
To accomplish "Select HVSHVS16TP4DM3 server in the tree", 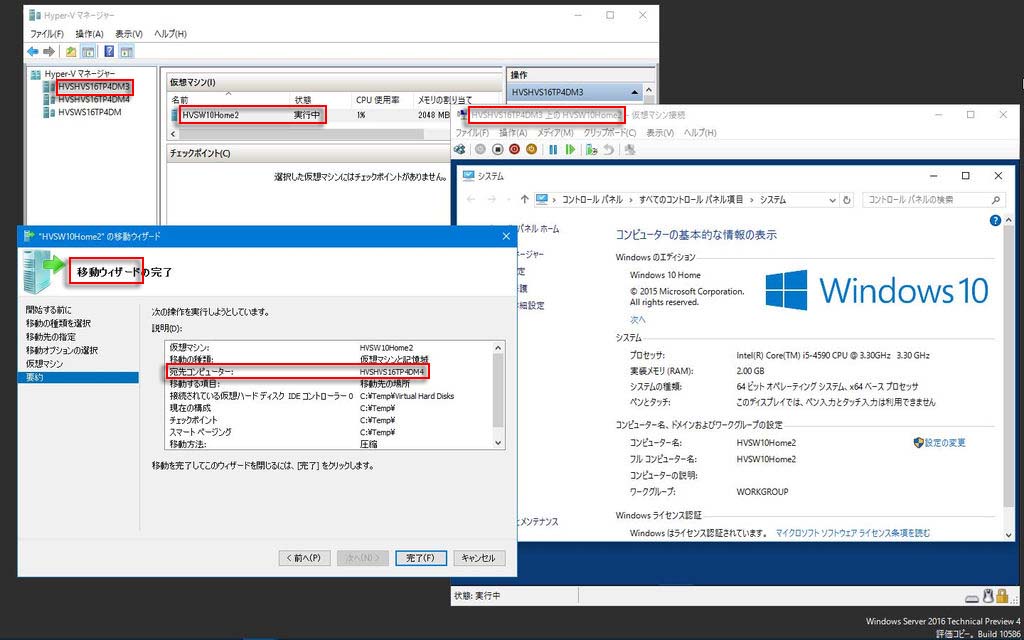I will click(94, 86).
